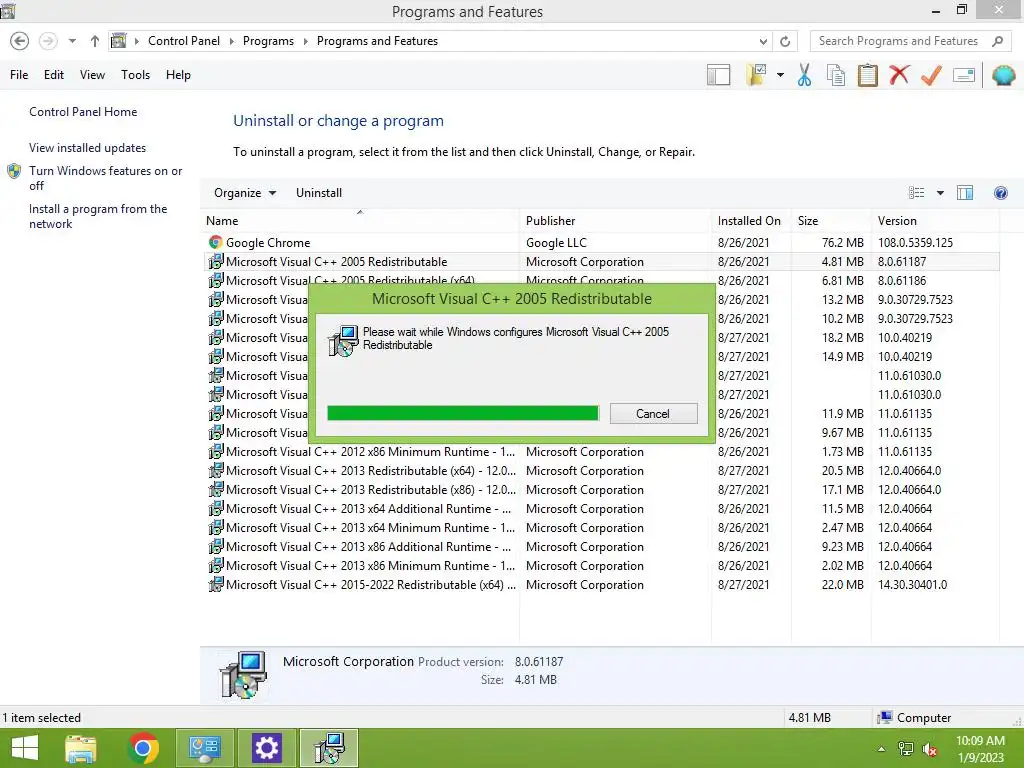Click Cancel in the configuration dialog
The width and height of the screenshot is (1024, 768).
[x=653, y=413]
